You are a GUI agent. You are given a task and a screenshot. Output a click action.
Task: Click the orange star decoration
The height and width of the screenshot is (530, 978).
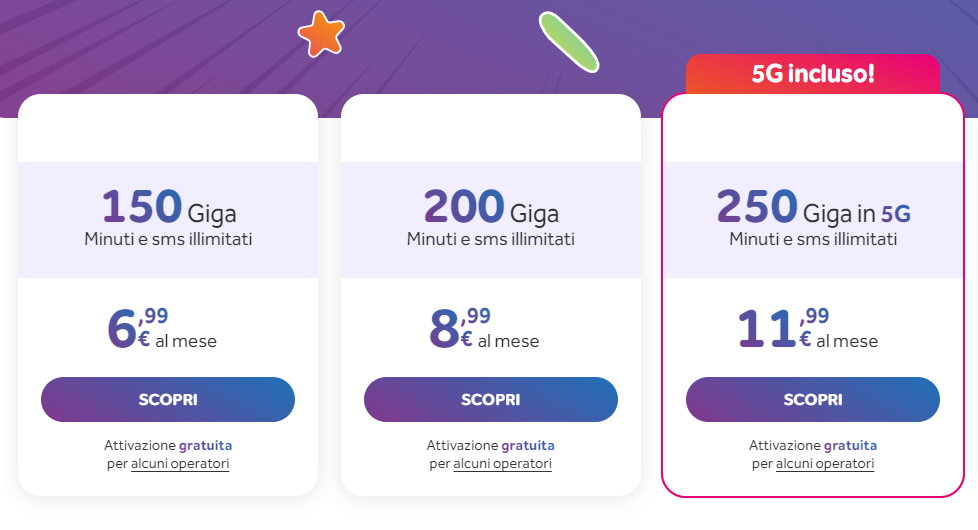[321, 34]
